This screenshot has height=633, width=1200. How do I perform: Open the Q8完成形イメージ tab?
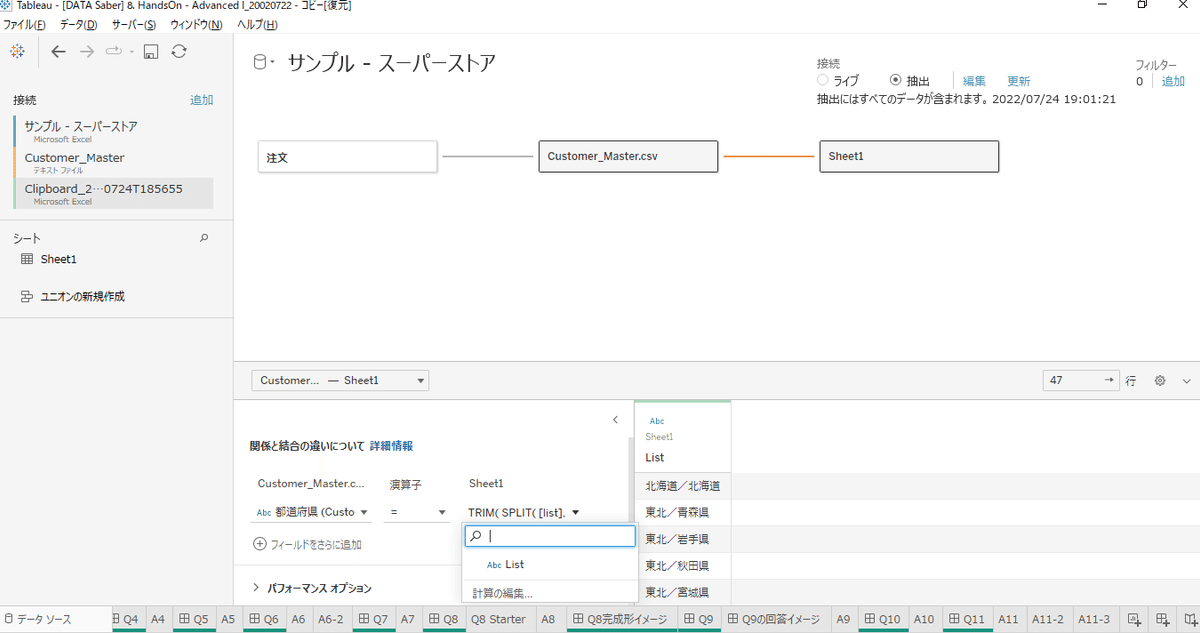tap(619, 619)
